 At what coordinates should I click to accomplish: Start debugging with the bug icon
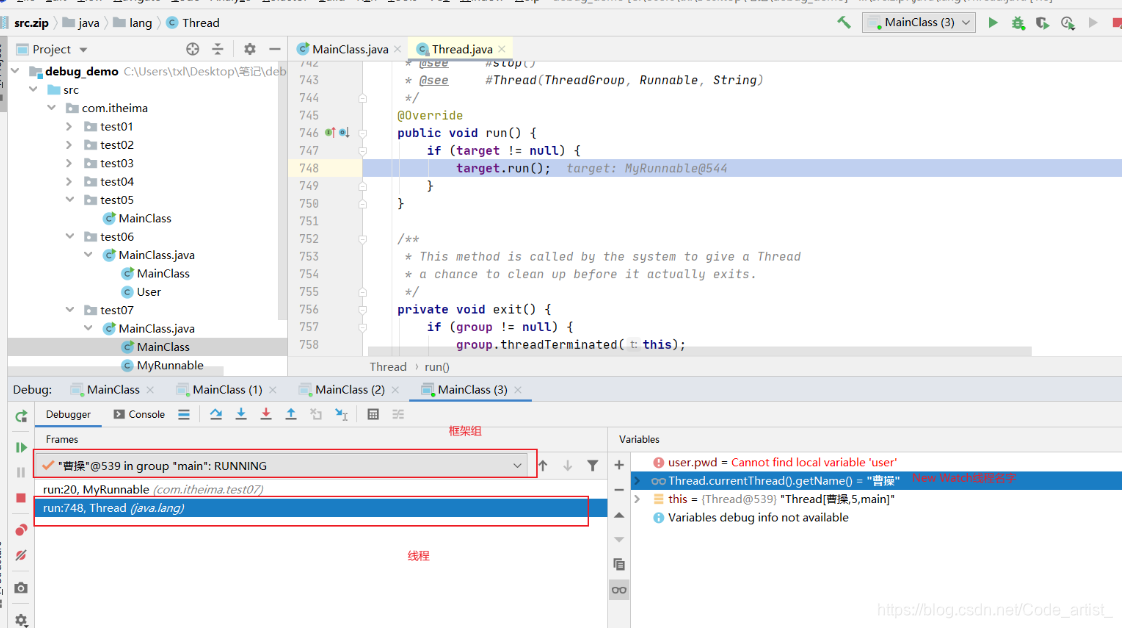pyautogui.click(x=1018, y=23)
